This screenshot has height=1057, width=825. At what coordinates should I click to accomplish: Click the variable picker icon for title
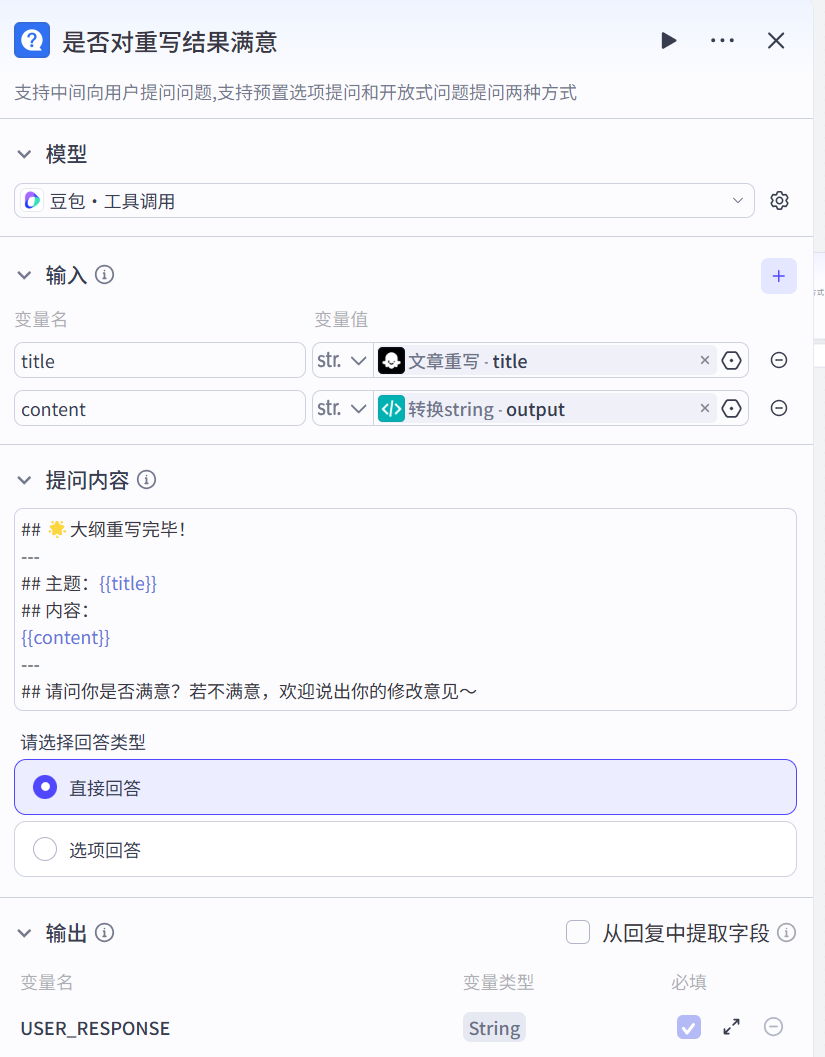[732, 360]
